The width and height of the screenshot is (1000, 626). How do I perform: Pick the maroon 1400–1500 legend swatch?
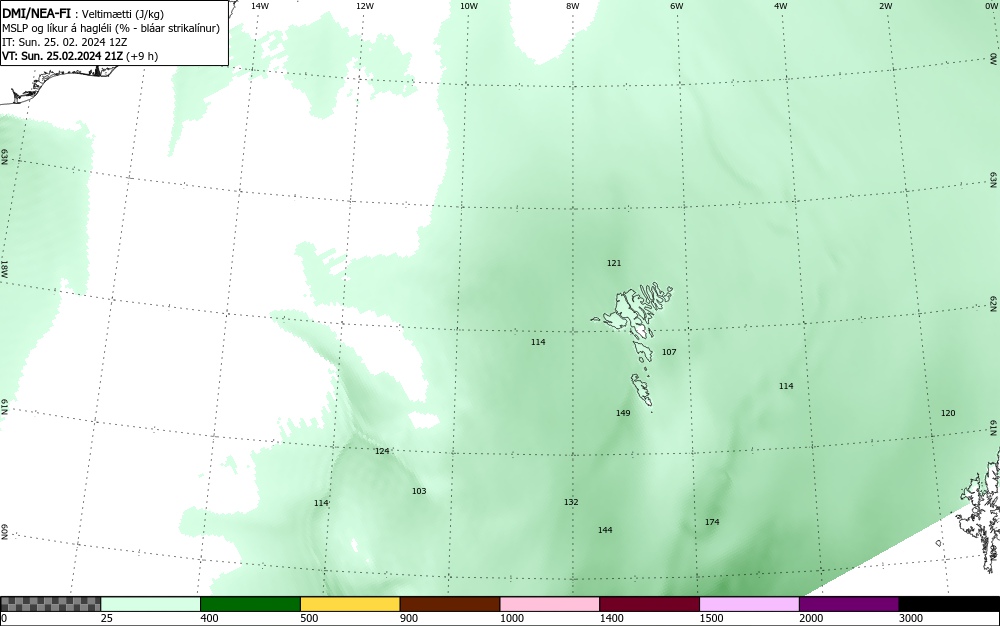pos(649,604)
